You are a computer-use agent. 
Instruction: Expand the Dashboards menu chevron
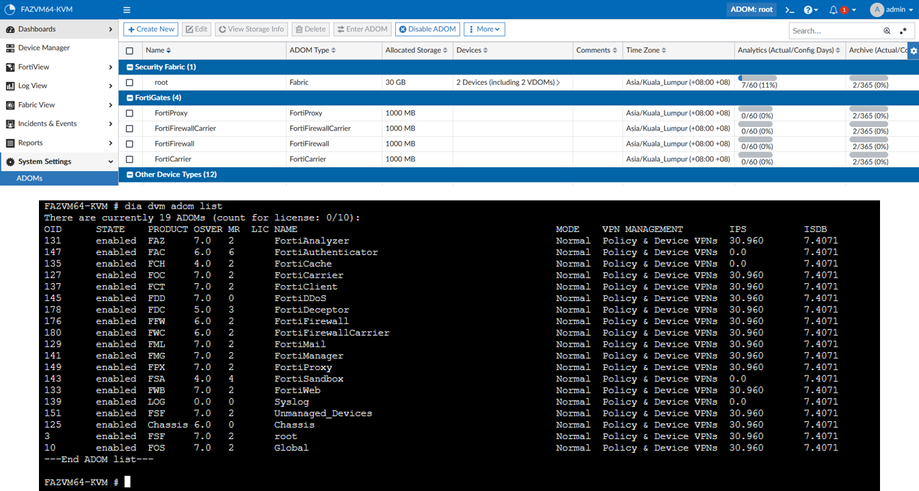111,29
